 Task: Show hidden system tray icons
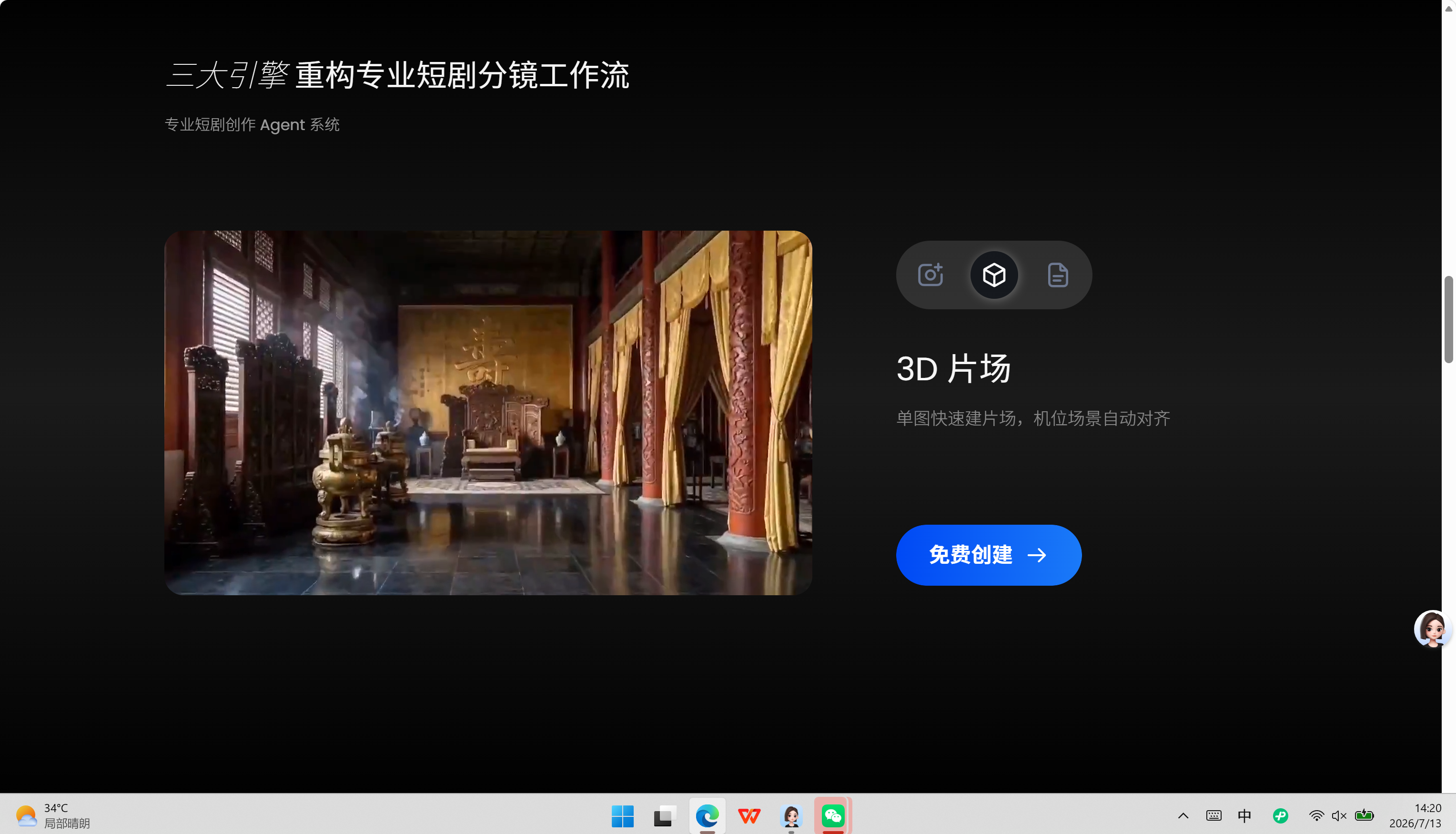click(x=1183, y=816)
